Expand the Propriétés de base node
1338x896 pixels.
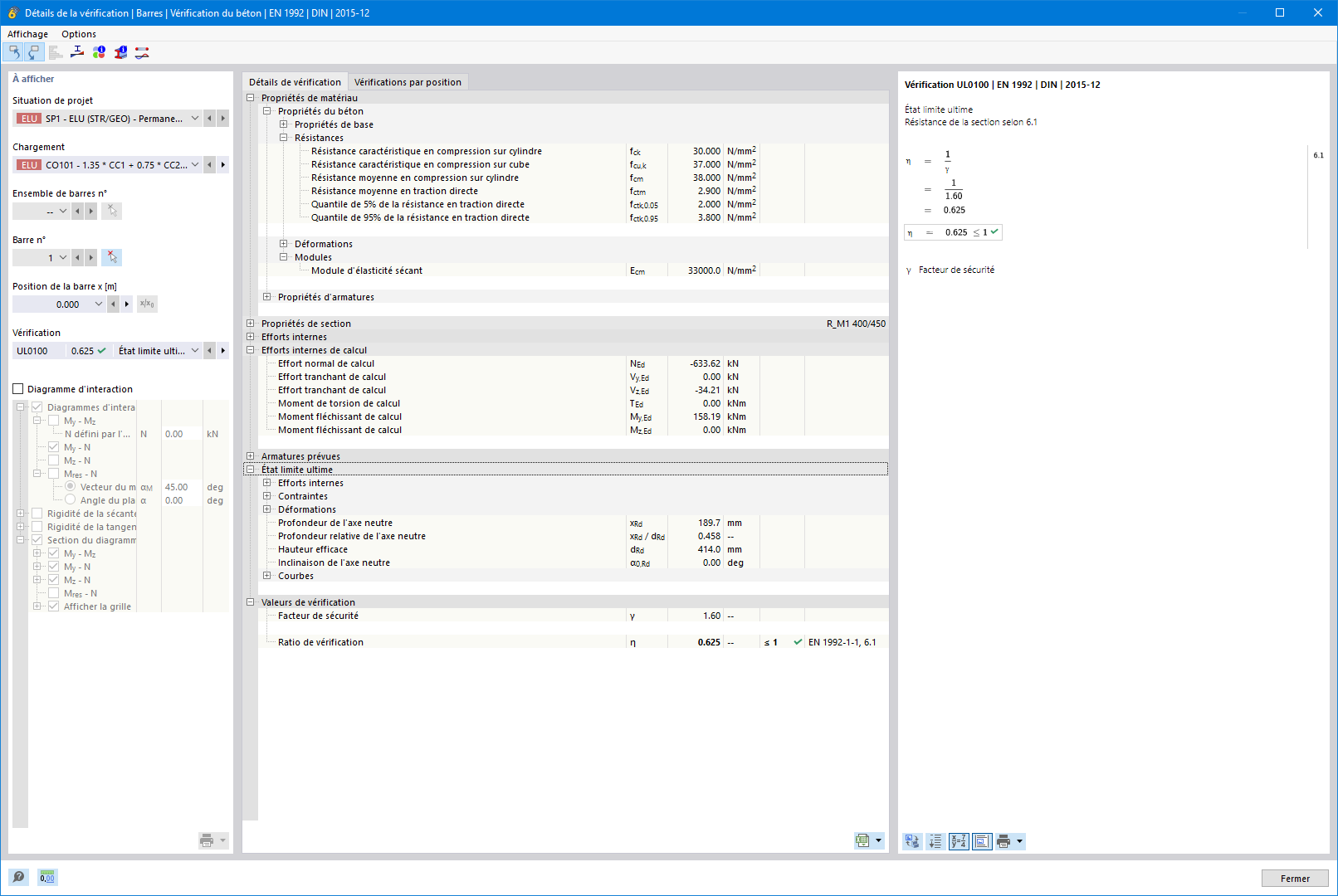283,124
